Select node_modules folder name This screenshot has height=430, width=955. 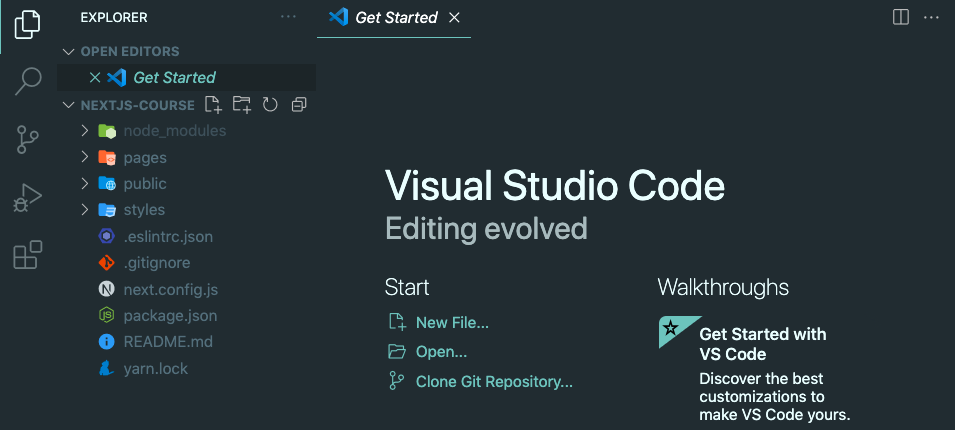coord(175,131)
